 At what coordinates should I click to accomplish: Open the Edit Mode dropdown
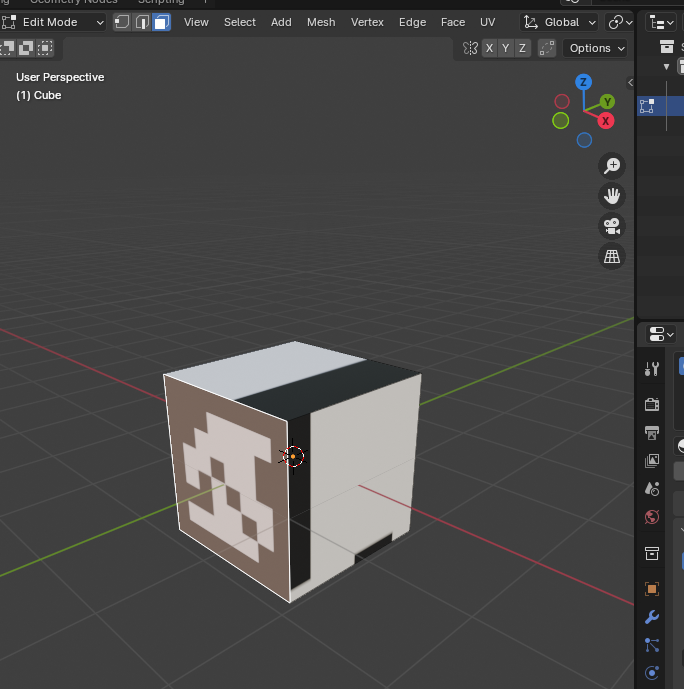[x=53, y=22]
